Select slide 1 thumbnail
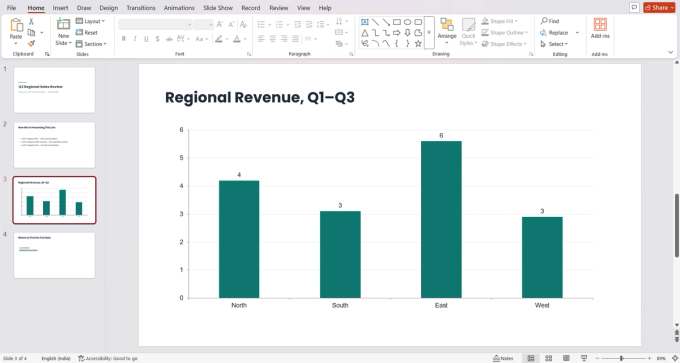The image size is (680, 363). pos(54,90)
